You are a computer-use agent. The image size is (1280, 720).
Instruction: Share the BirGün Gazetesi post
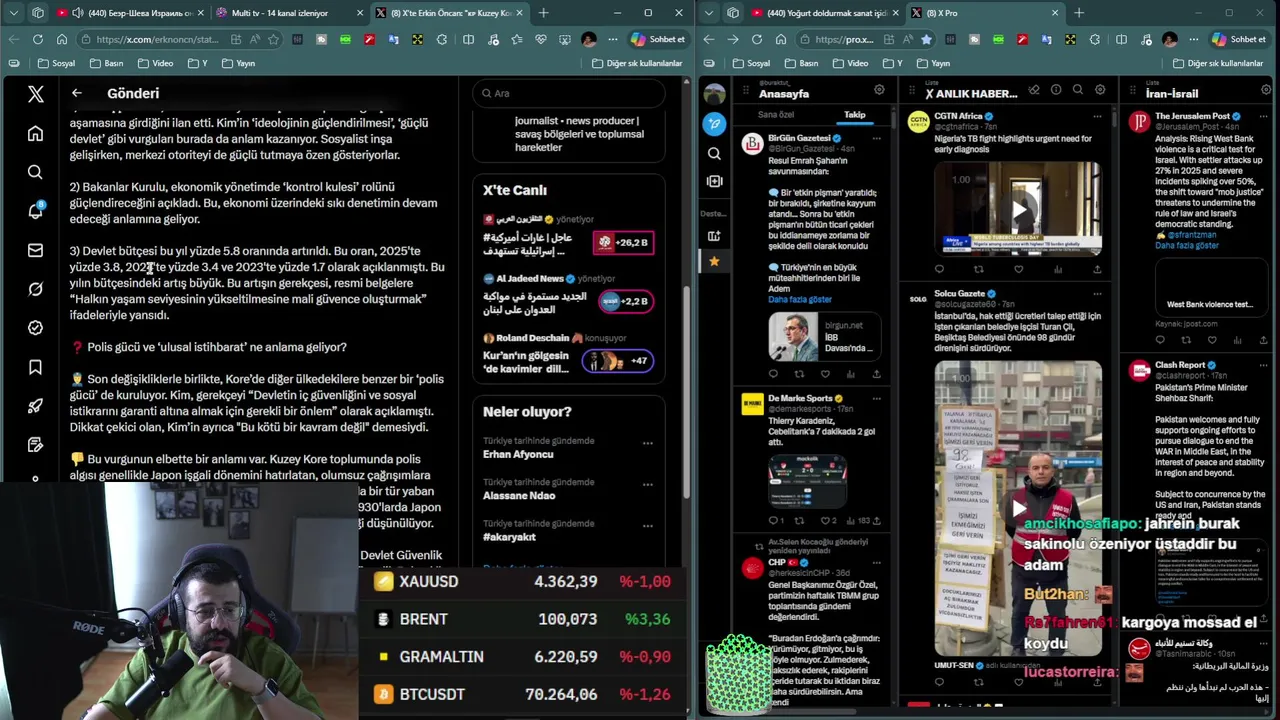pyautogui.click(x=876, y=374)
